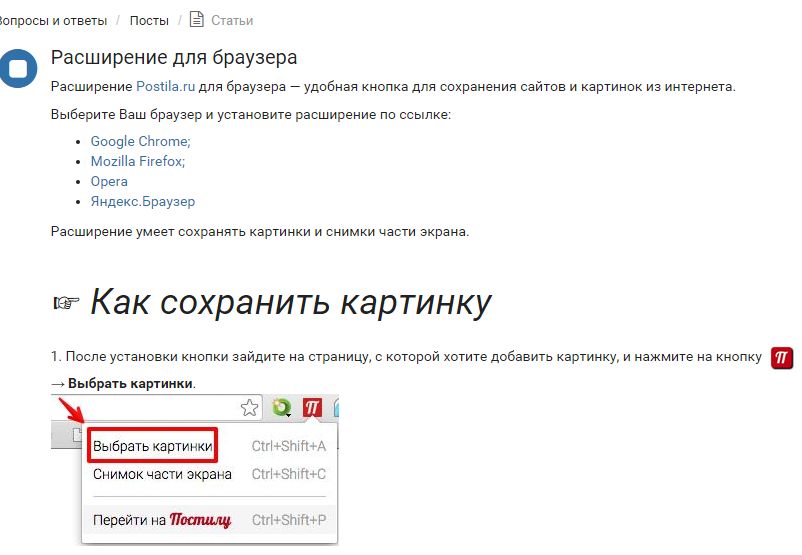The image size is (802, 555).
Task: Select Выбрать картинки menu entry
Action: (x=152, y=446)
